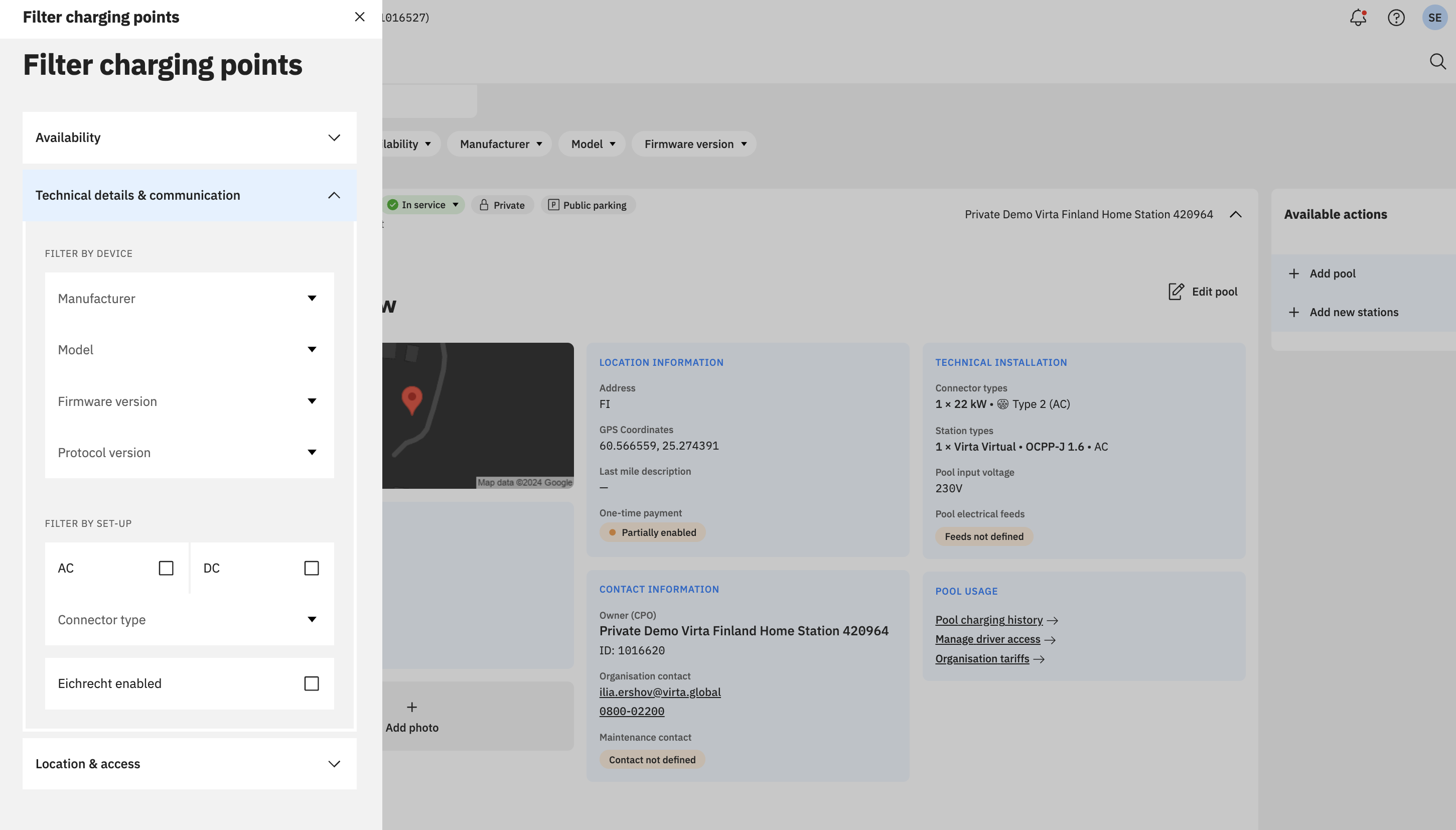The width and height of the screenshot is (1456, 830).
Task: Expand the Location & access section
Action: tap(190, 764)
